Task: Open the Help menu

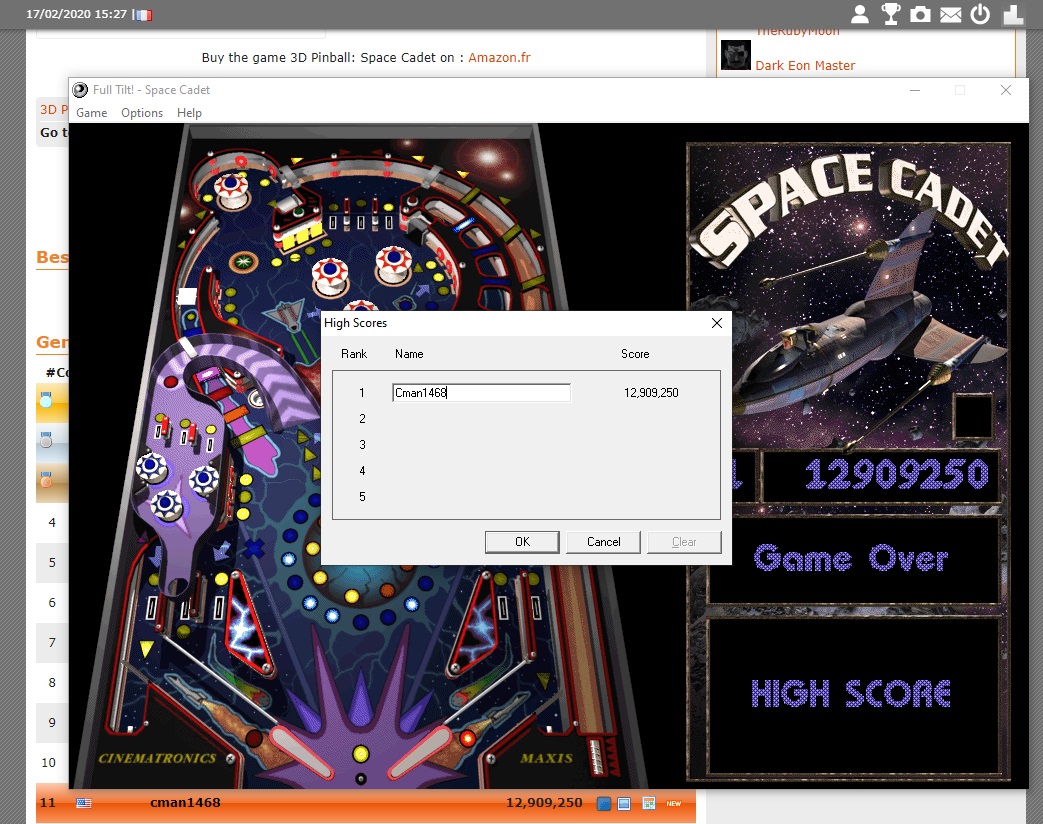Action: point(189,113)
